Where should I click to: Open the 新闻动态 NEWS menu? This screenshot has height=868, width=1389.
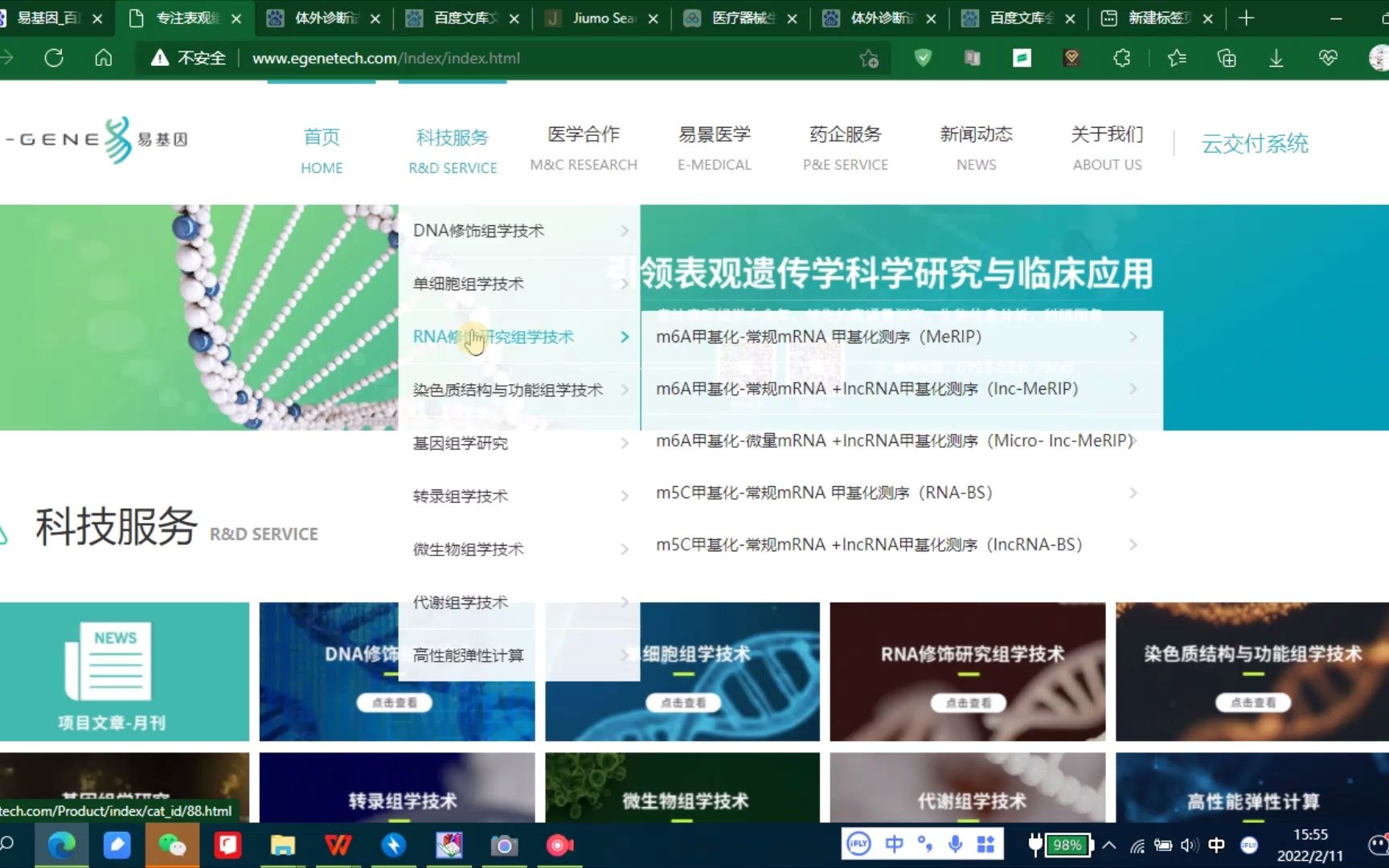(977, 148)
